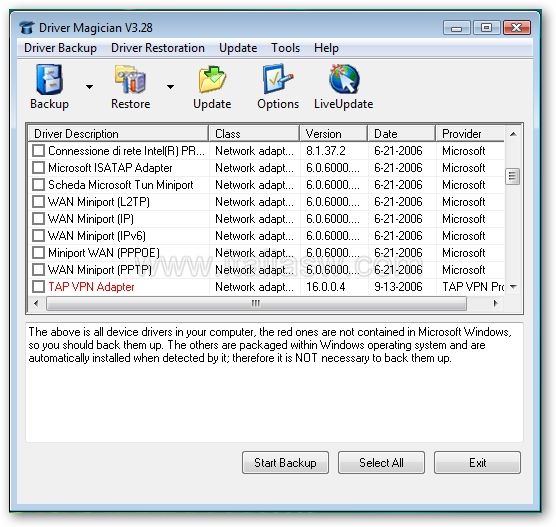Open the Driver Restoration menu
The width and height of the screenshot is (556, 527).
coord(158,48)
